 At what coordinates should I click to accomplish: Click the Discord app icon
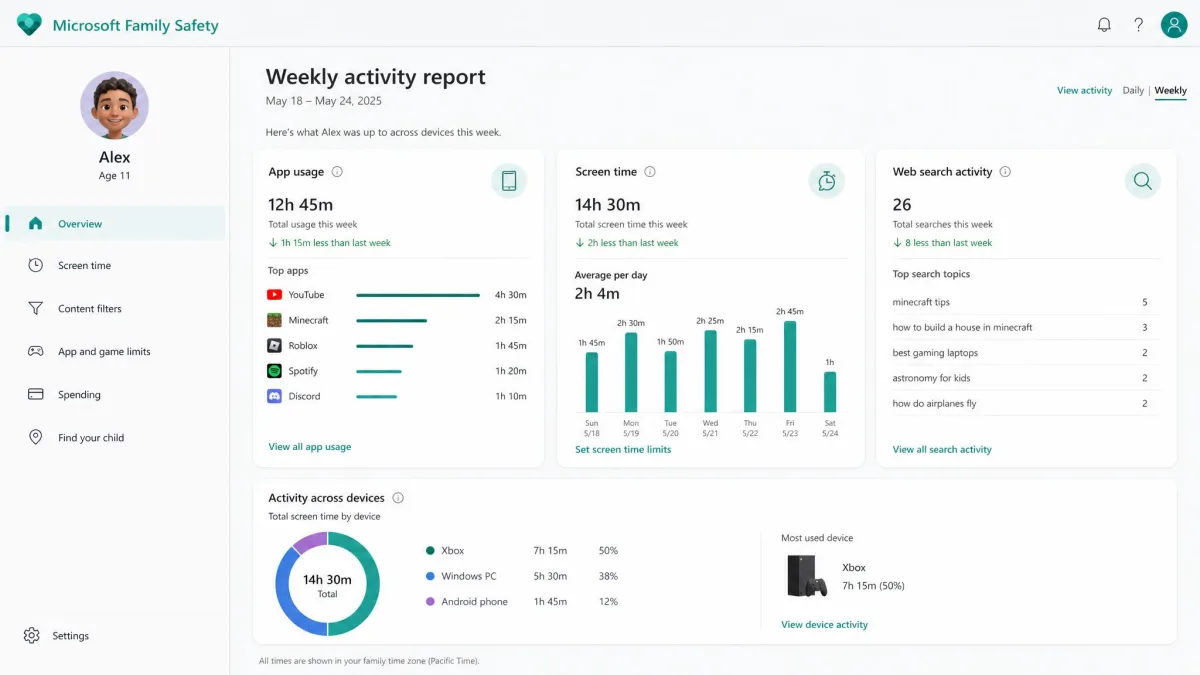click(x=274, y=396)
